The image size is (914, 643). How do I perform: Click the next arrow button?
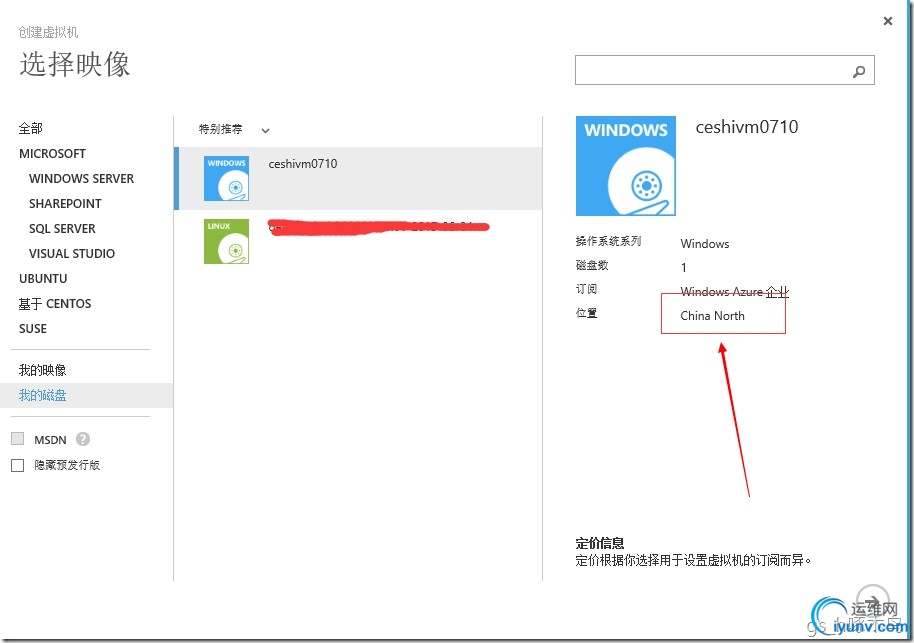[873, 600]
